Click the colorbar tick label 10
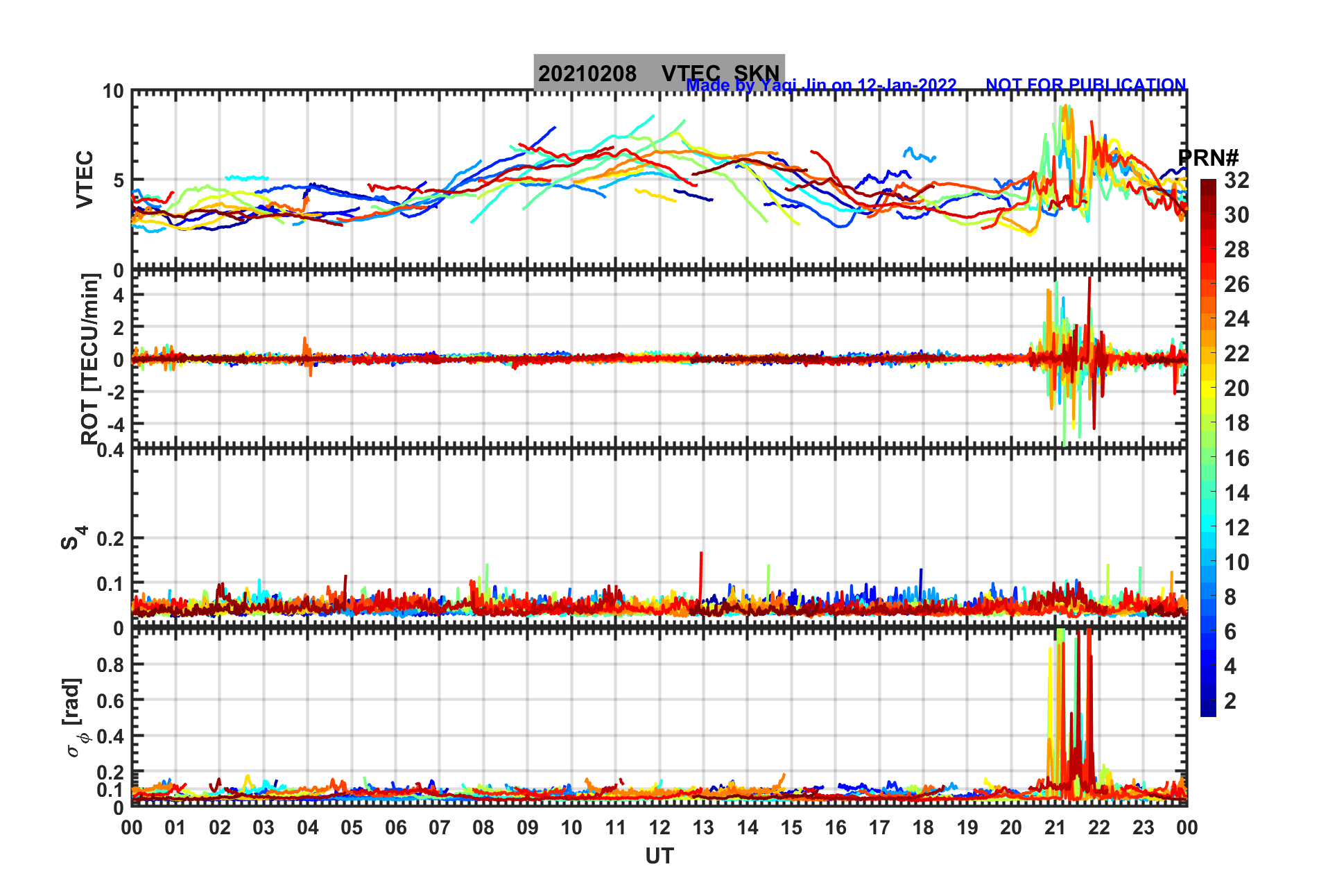Image resolution: width=1319 pixels, height=896 pixels. 1236,562
